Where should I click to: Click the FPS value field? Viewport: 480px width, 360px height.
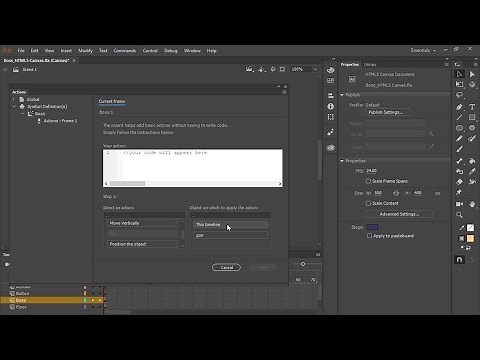point(371,171)
